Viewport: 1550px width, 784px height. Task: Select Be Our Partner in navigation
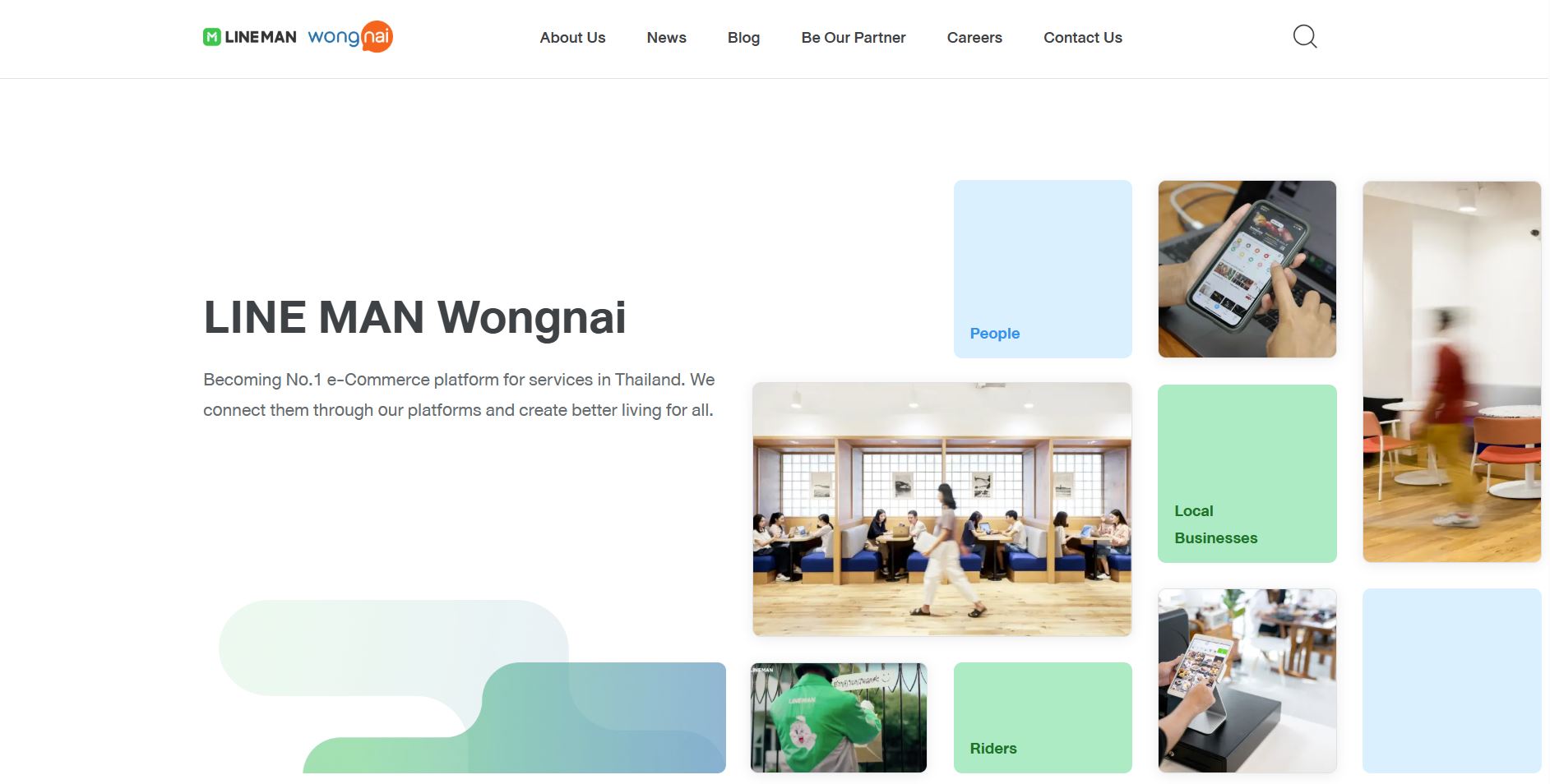click(x=854, y=38)
